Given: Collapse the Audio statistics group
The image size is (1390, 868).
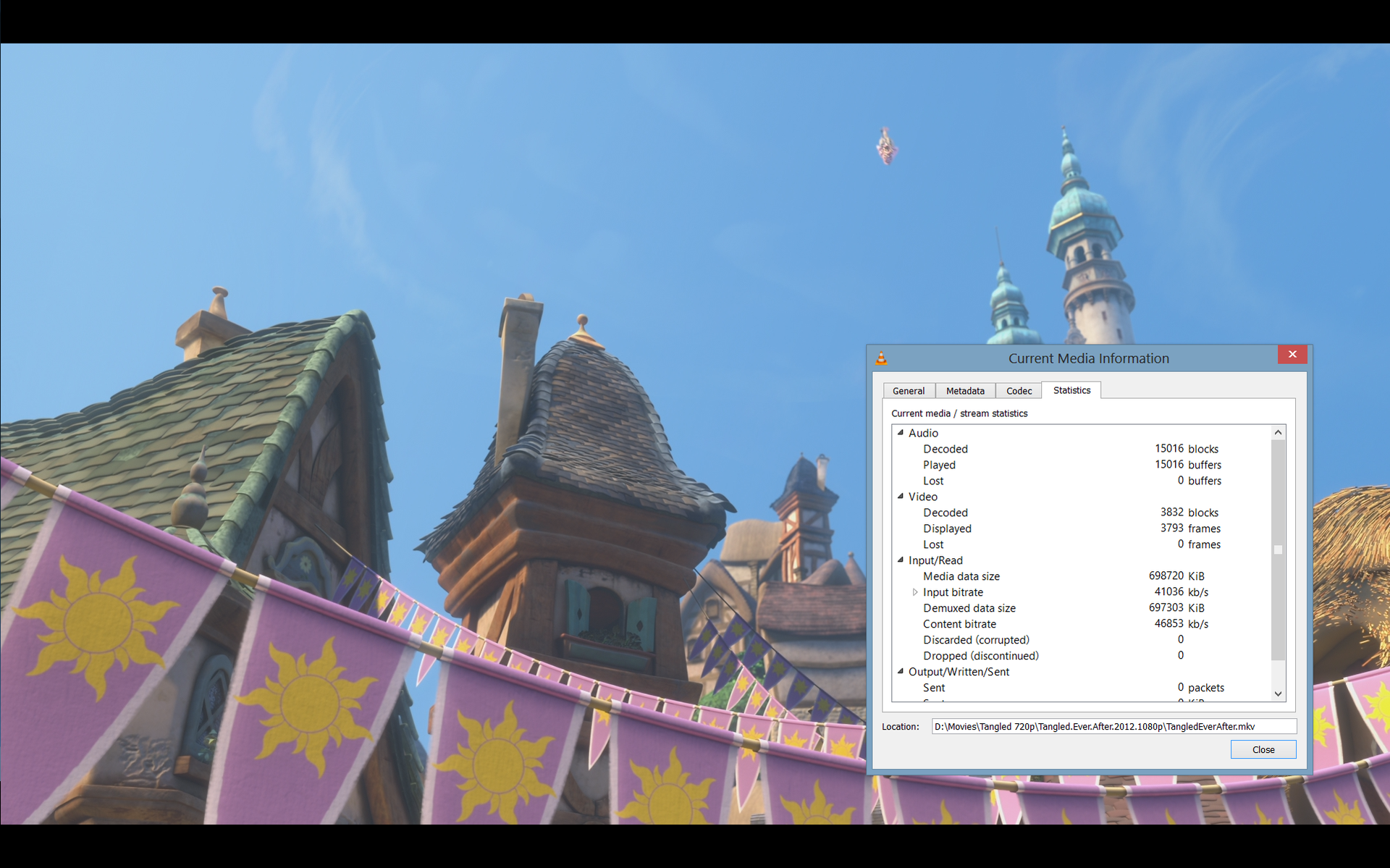Looking at the screenshot, I should (901, 433).
